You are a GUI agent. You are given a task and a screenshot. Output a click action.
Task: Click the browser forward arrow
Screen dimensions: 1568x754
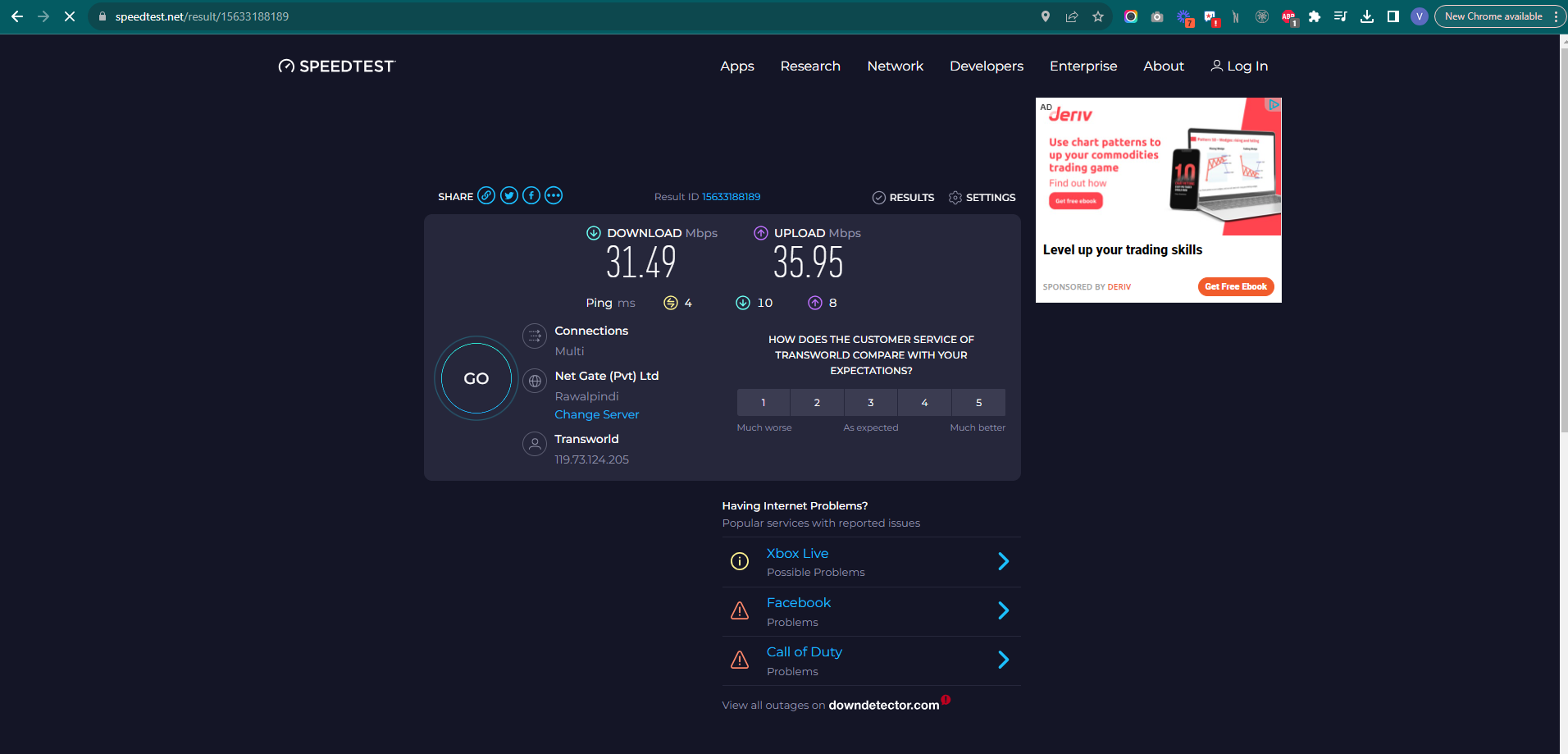[x=43, y=16]
